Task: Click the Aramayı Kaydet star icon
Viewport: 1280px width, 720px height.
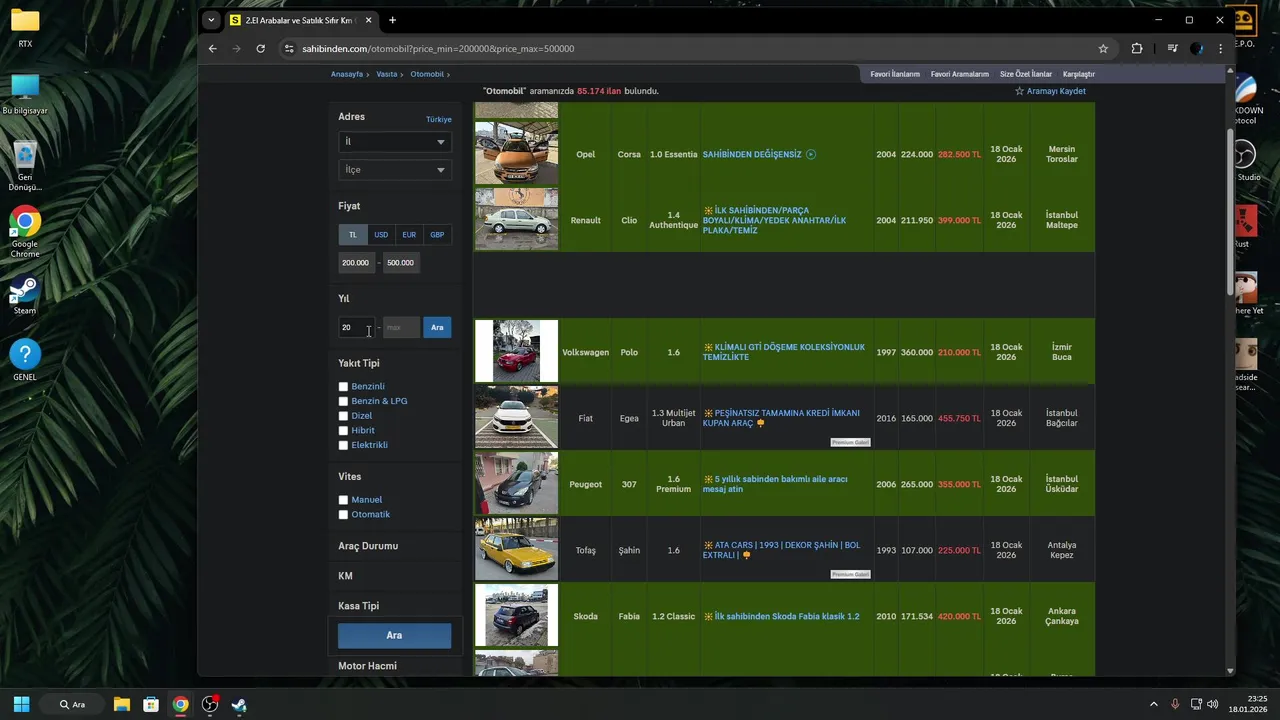Action: point(1019,91)
